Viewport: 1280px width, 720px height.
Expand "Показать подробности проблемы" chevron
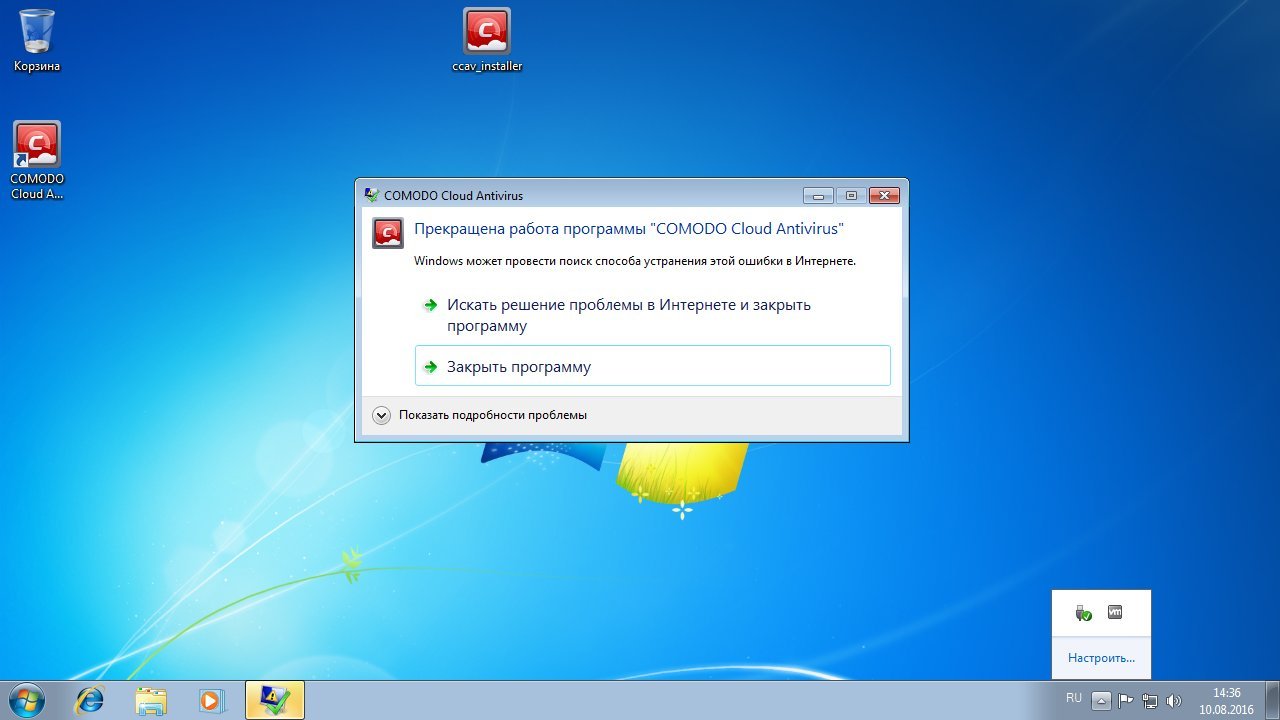(381, 415)
